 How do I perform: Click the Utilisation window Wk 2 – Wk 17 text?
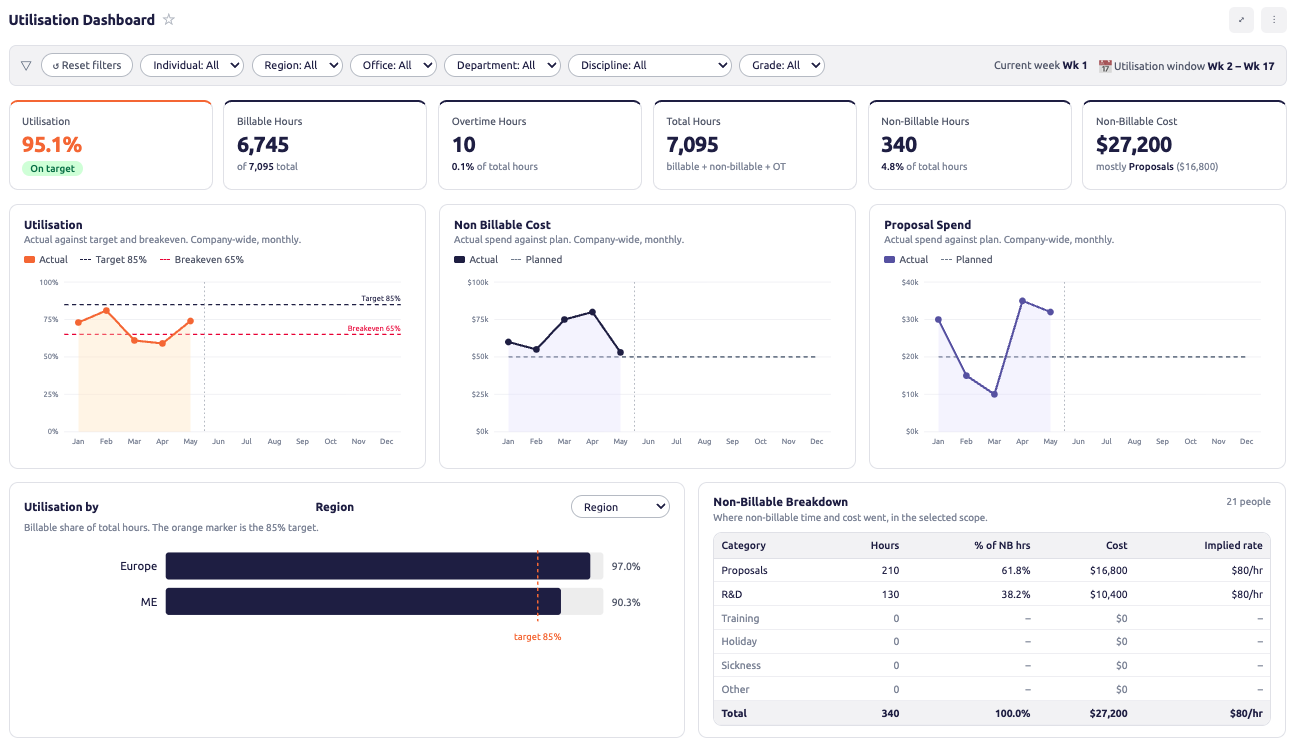click(x=1194, y=66)
